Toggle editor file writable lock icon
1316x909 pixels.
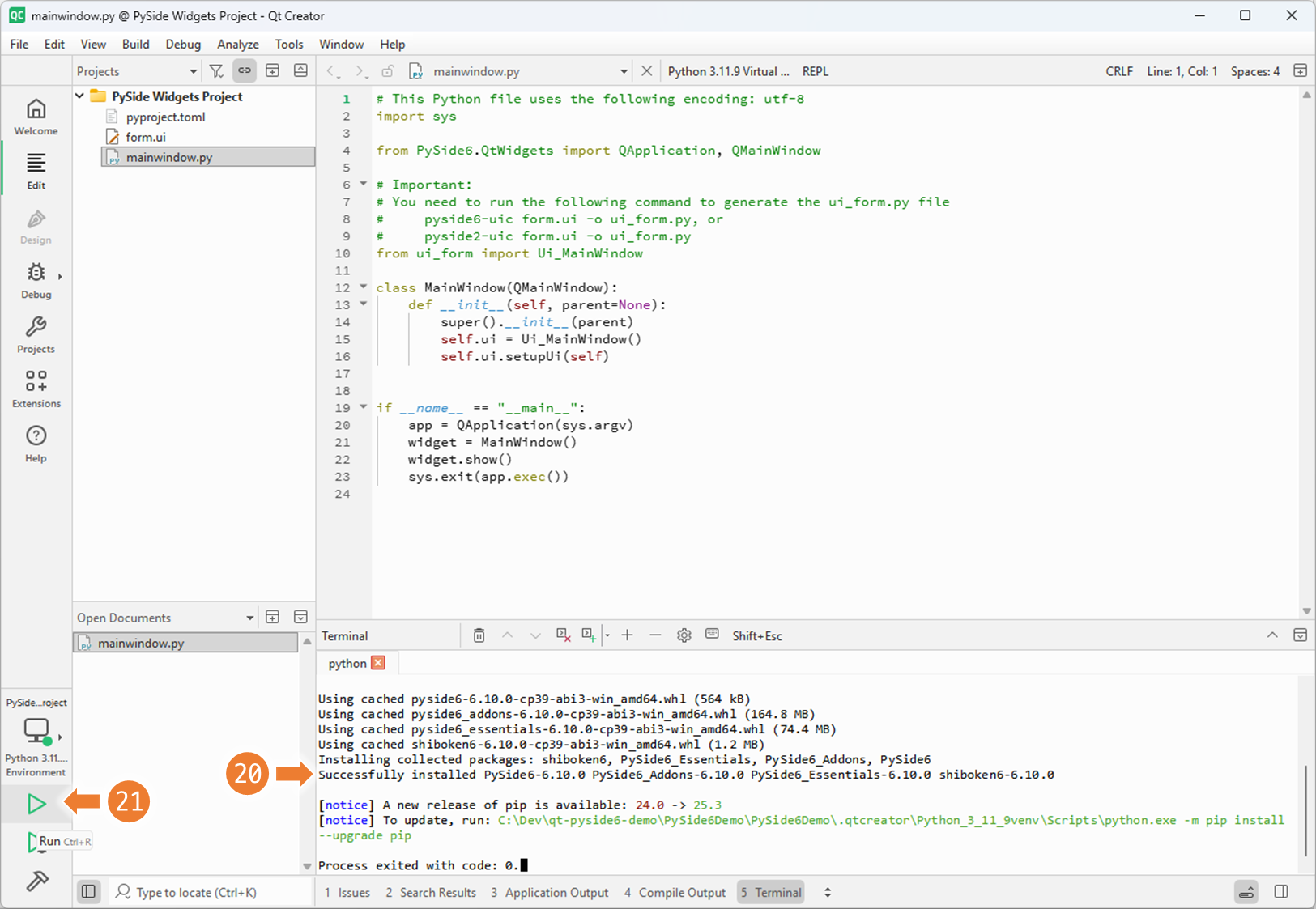pyautogui.click(x=388, y=71)
